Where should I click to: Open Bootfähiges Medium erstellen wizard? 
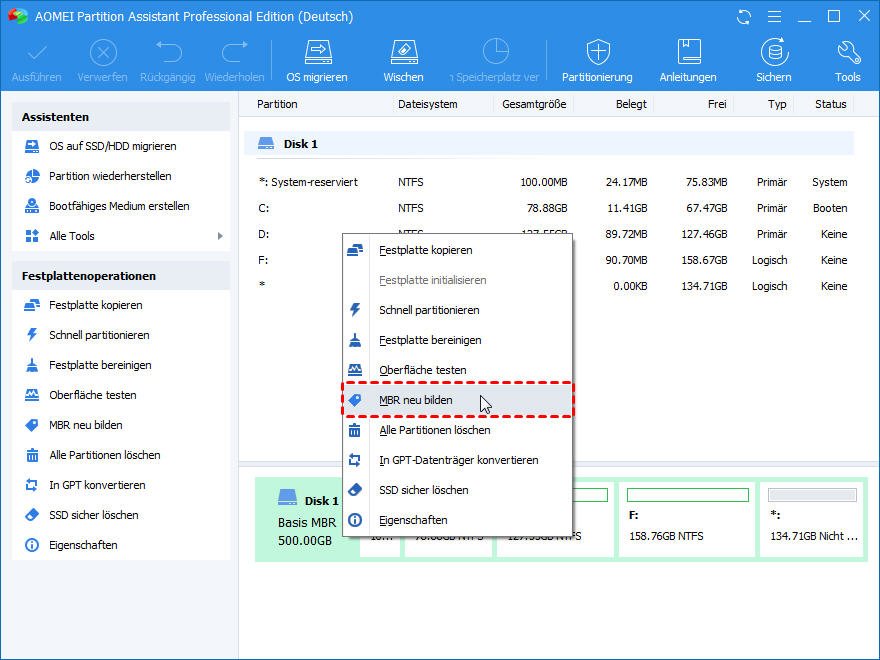119,206
